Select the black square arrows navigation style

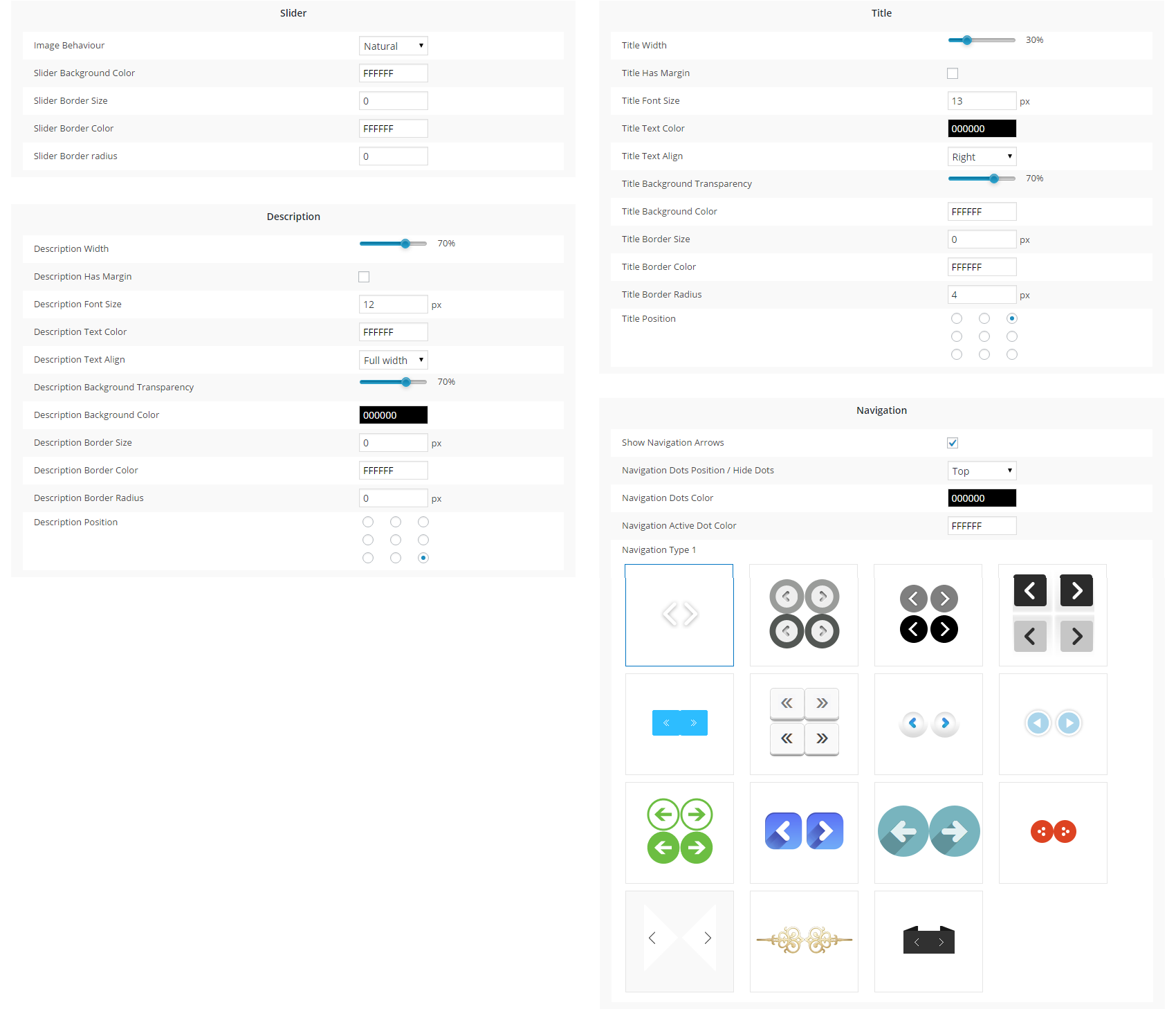pos(1053,615)
